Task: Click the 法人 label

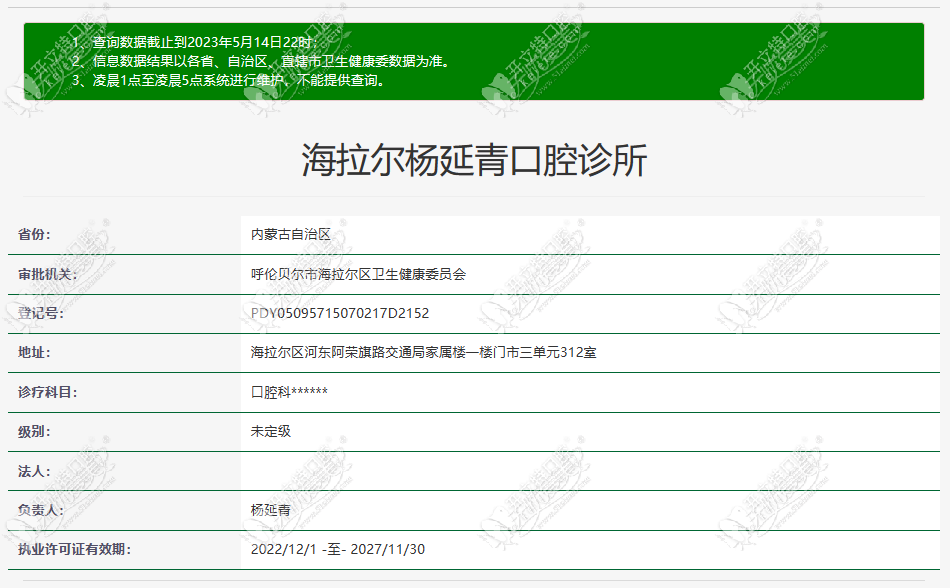Action: click(35, 471)
